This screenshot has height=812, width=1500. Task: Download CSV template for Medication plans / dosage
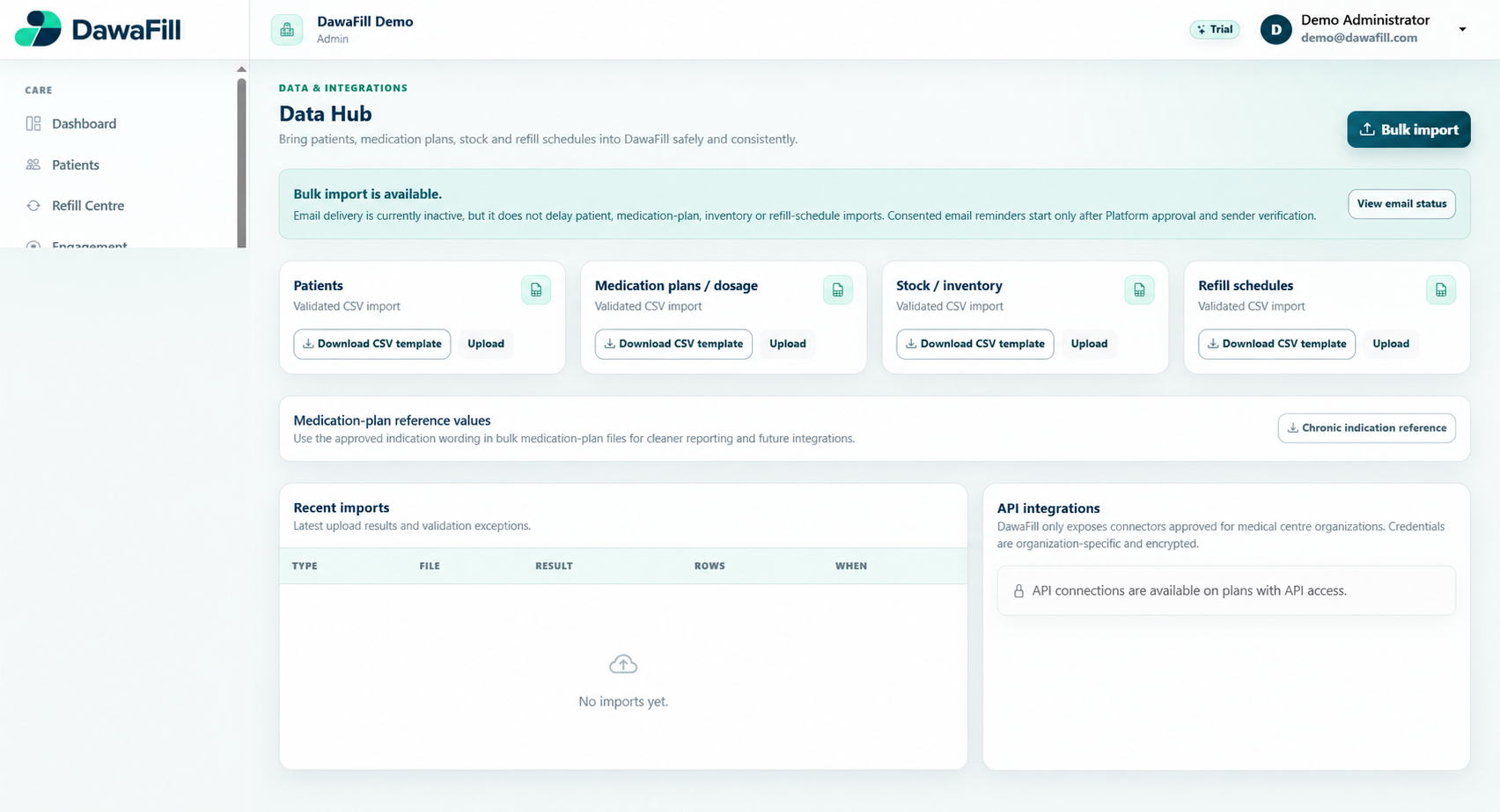(673, 344)
